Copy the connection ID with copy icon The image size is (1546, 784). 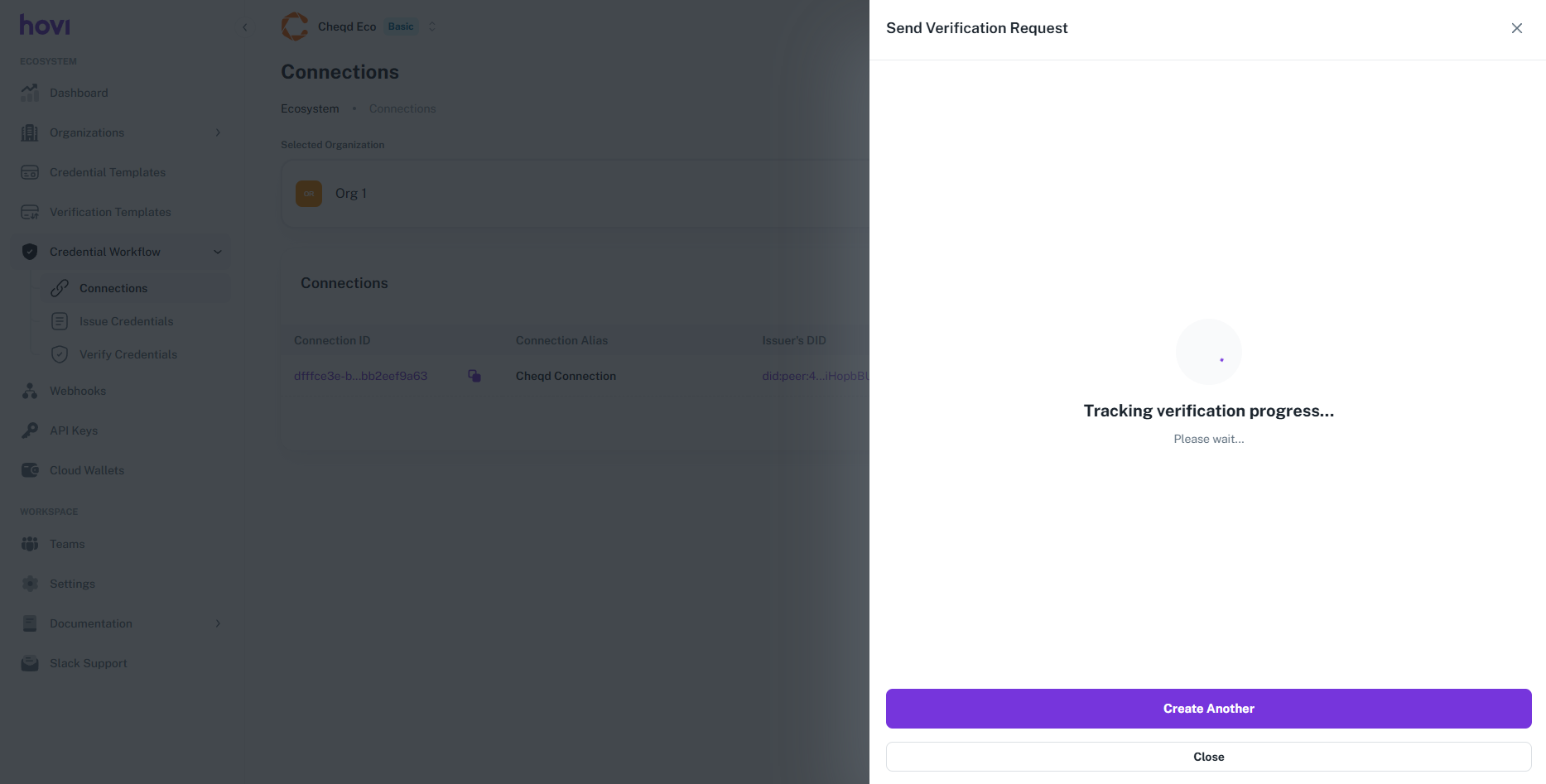pyautogui.click(x=474, y=376)
